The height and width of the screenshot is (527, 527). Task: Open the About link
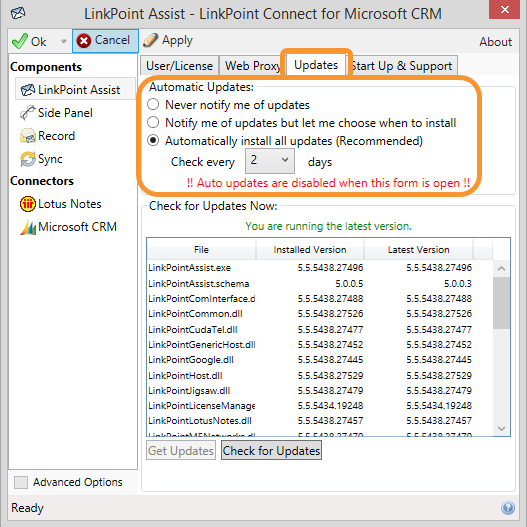[495, 42]
